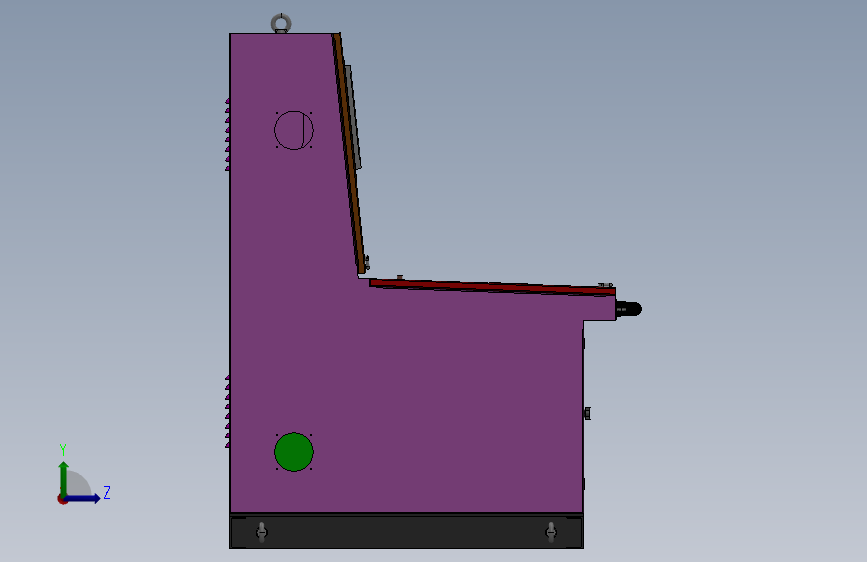Select the green circular plug on side panel
Image resolution: width=867 pixels, height=562 pixels.
coord(294,452)
